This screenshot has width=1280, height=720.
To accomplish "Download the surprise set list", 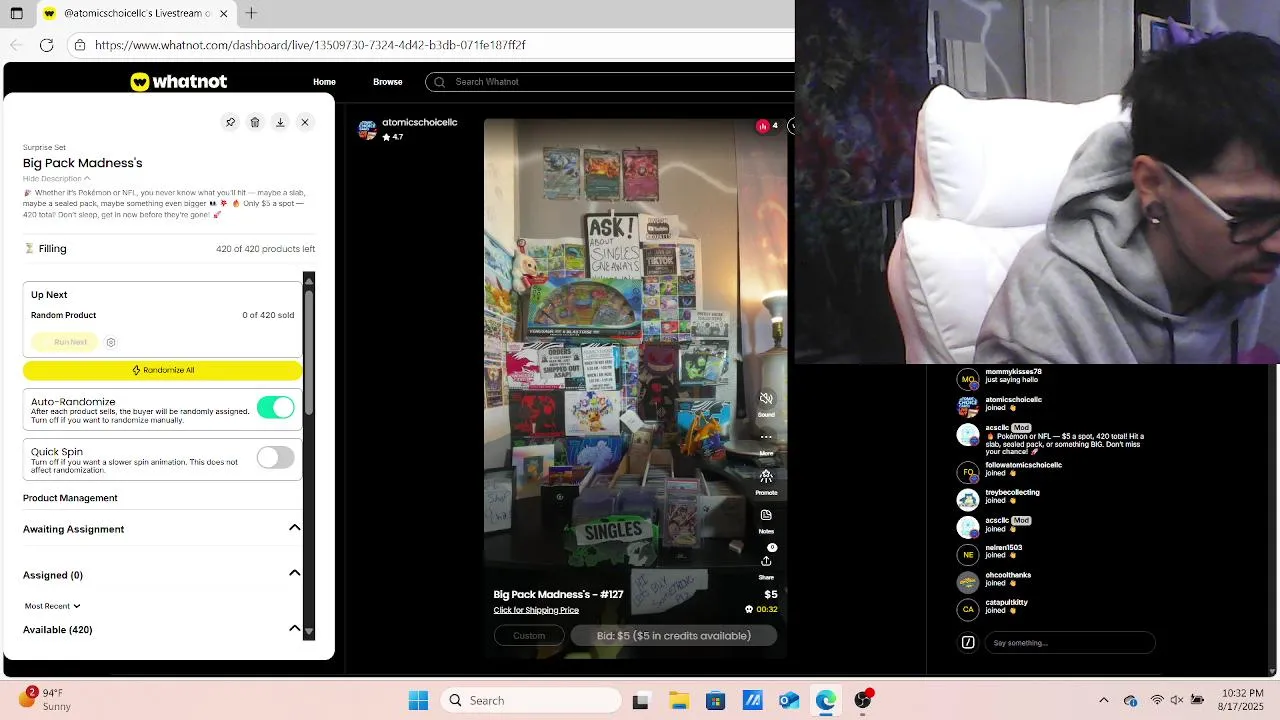I will coord(280,122).
